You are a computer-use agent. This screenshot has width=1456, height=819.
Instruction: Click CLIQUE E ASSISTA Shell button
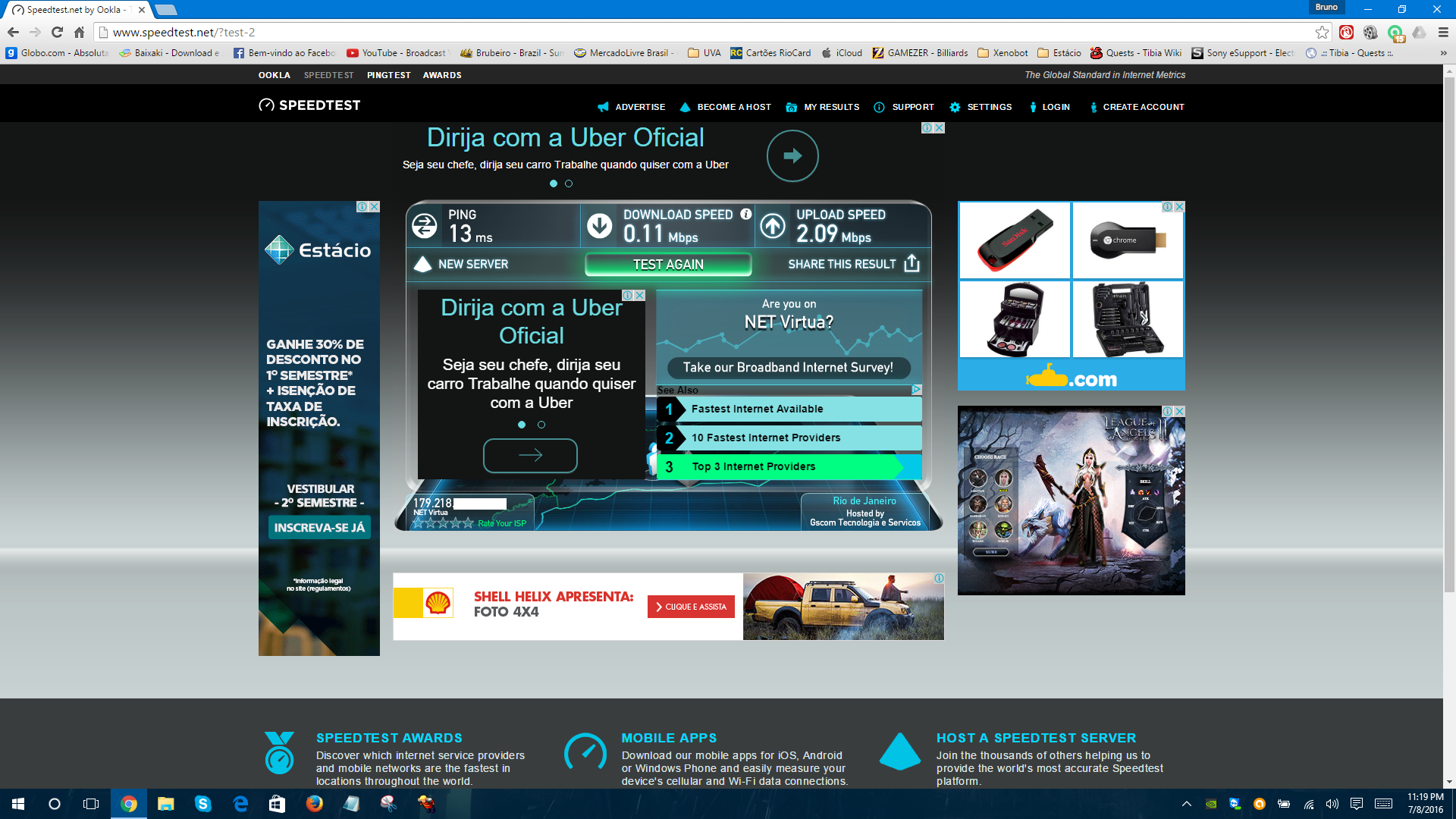691,607
